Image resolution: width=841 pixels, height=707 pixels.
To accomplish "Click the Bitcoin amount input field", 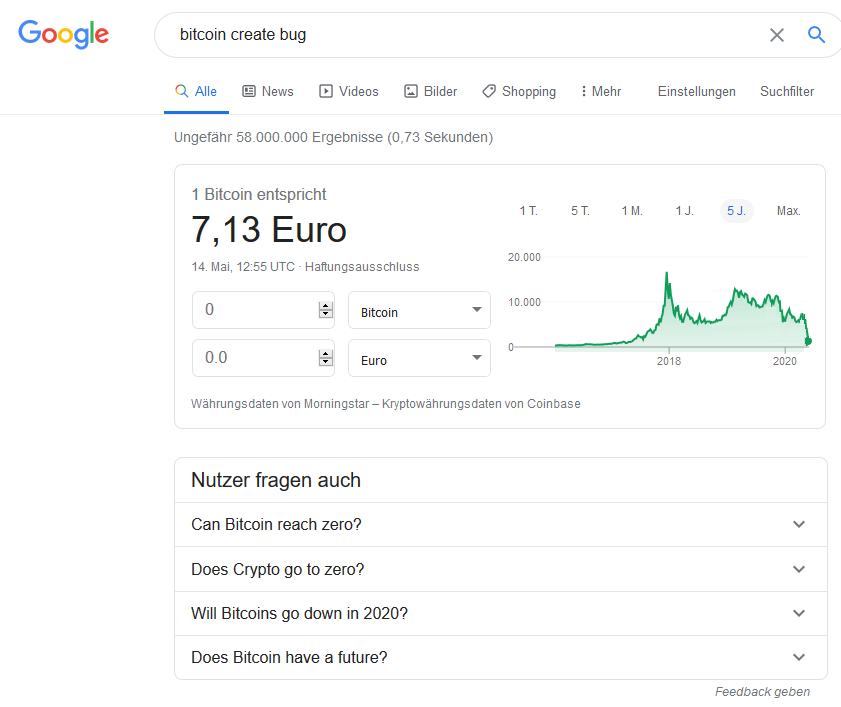I will [x=263, y=310].
